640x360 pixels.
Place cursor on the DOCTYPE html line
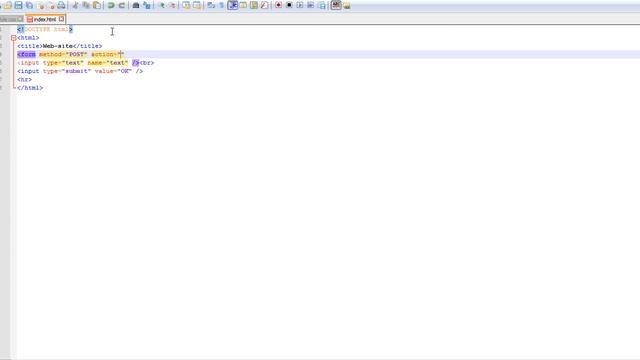pos(45,29)
